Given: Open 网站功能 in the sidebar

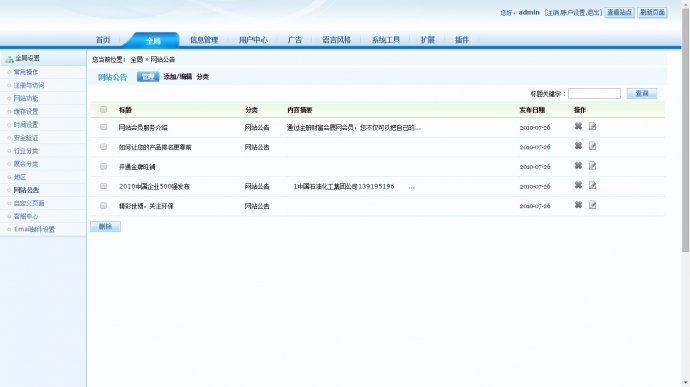Looking at the screenshot, I should 26,98.
